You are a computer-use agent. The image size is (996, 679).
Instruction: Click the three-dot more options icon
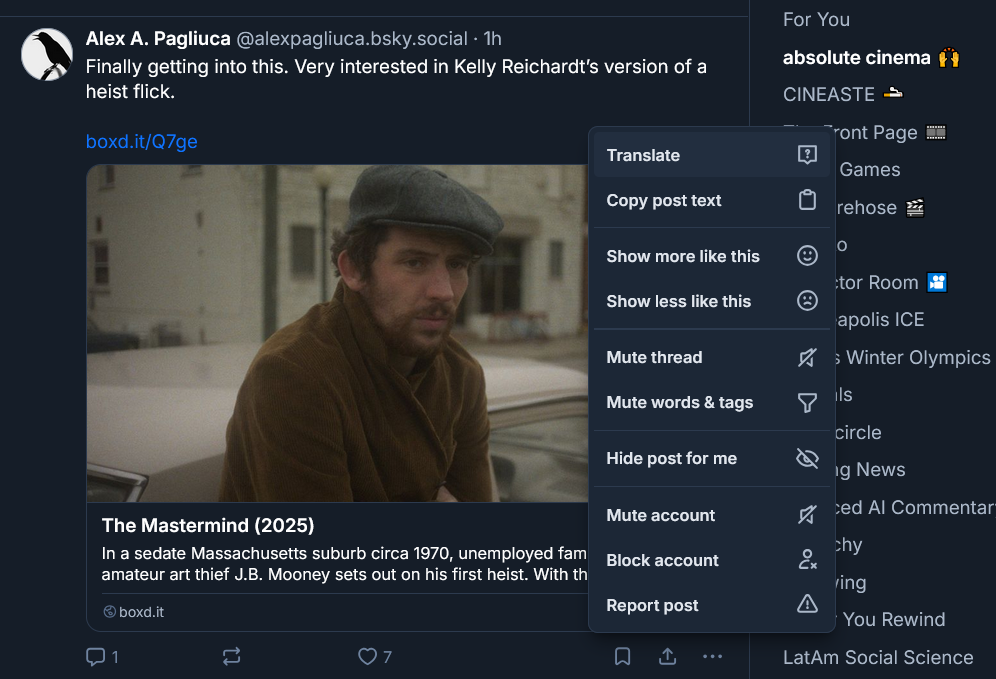(x=712, y=657)
